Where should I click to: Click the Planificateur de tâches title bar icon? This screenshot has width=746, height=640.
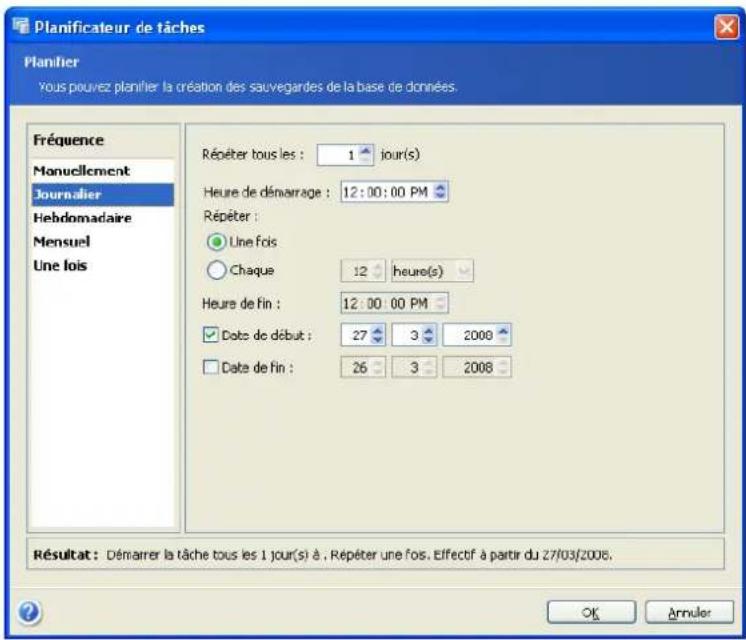[21, 26]
